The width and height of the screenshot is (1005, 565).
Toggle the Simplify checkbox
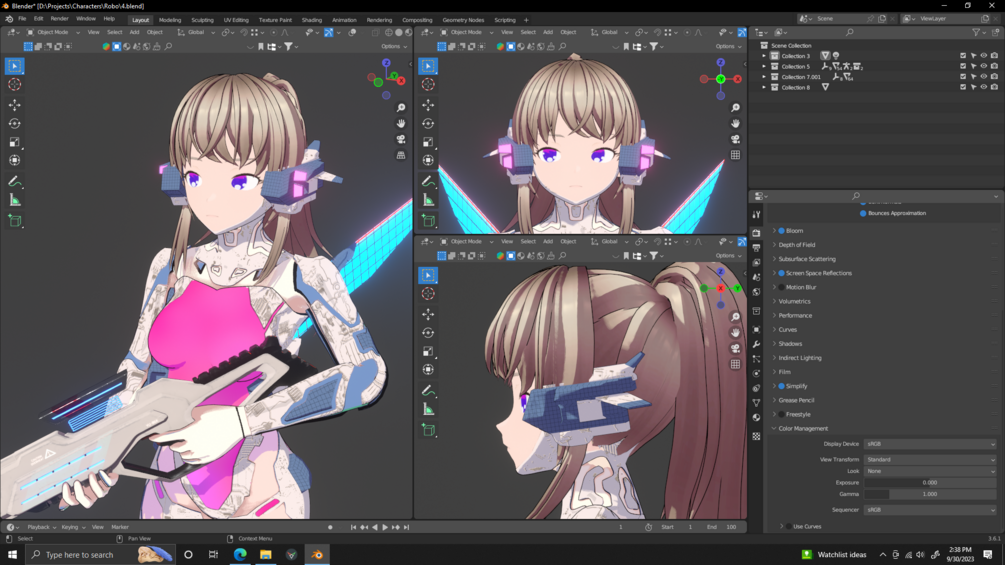tap(781, 386)
